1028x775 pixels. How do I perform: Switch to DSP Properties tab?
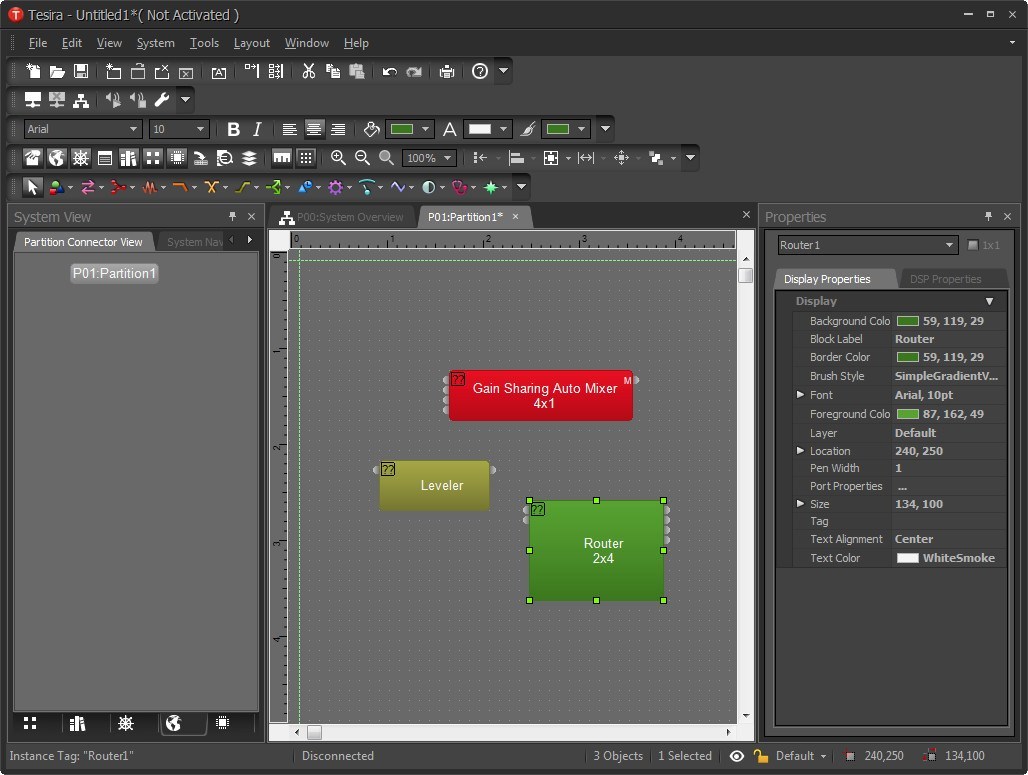[945, 279]
